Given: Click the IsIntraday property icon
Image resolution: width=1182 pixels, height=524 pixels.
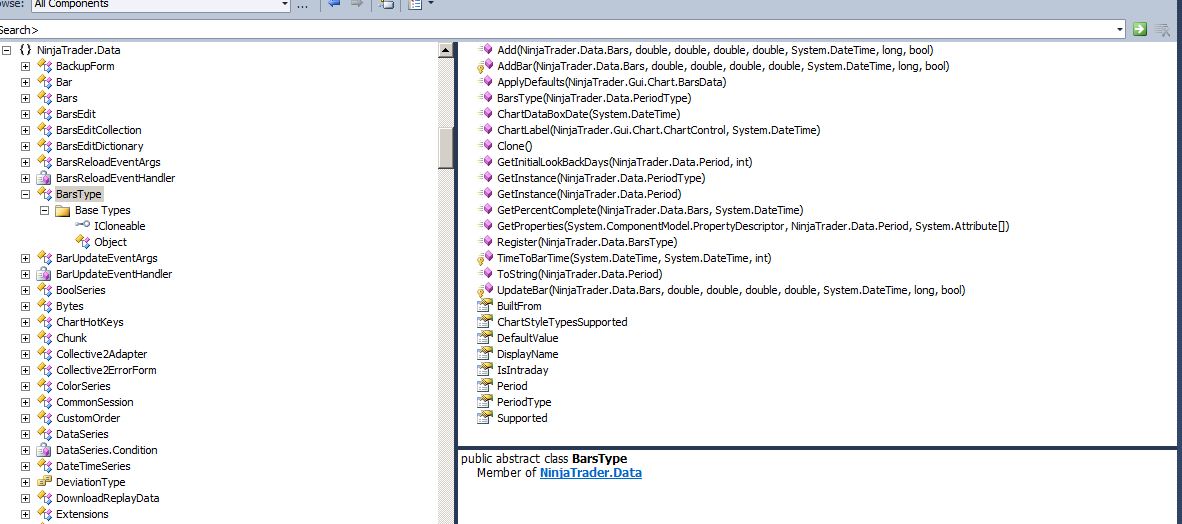Looking at the screenshot, I should point(485,369).
